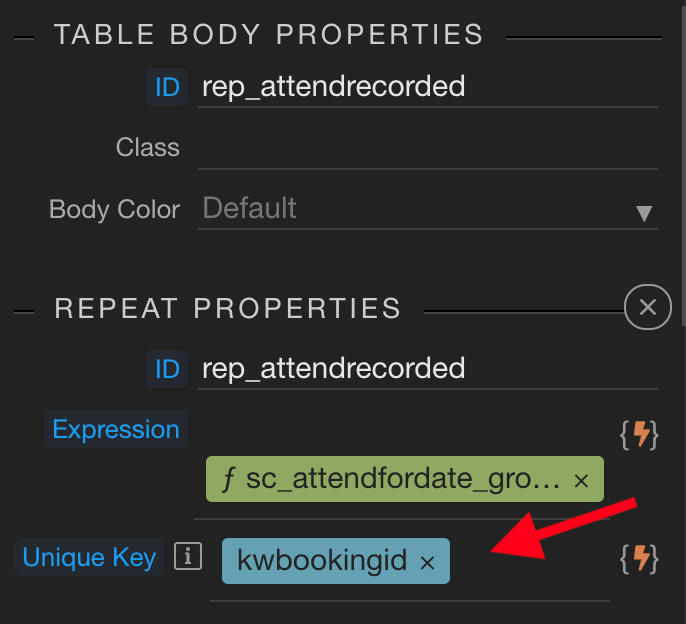Image resolution: width=686 pixels, height=624 pixels.
Task: Focus the Repeat ID input field
Action: [x=427, y=369]
